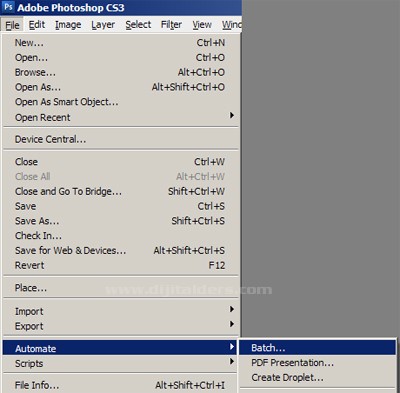Open the Select menu
The image size is (400, 393).
coord(138,25)
